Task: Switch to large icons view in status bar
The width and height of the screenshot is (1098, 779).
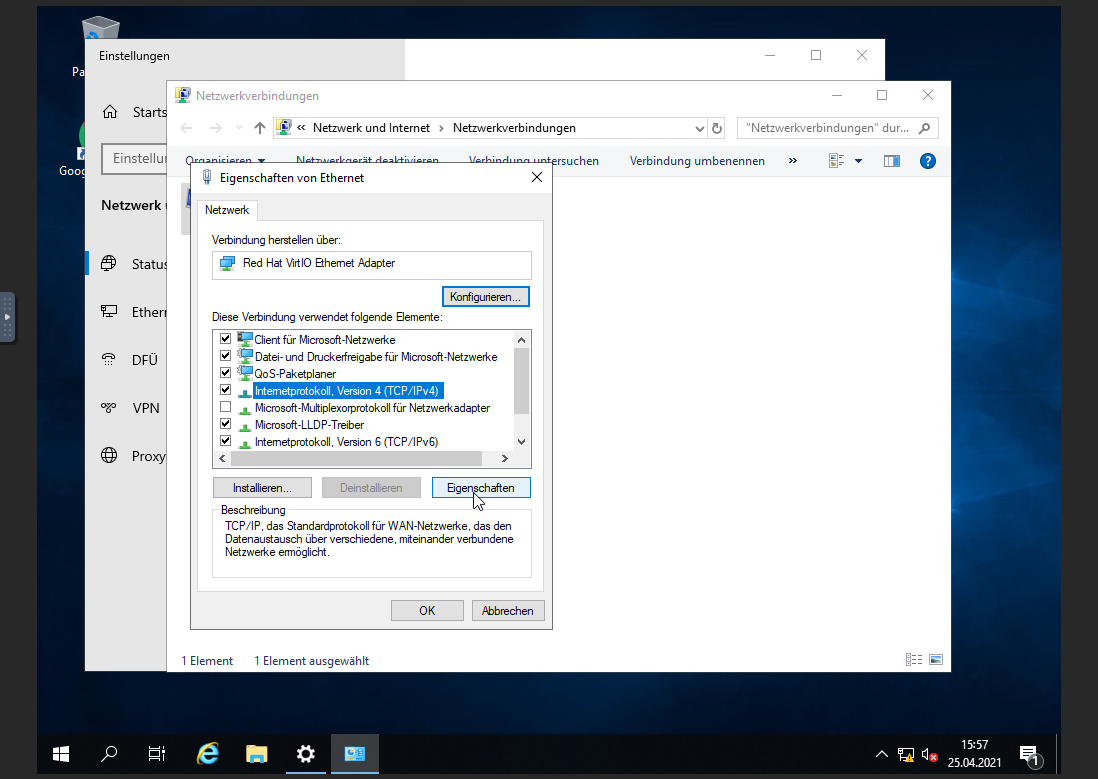Action: tap(936, 660)
